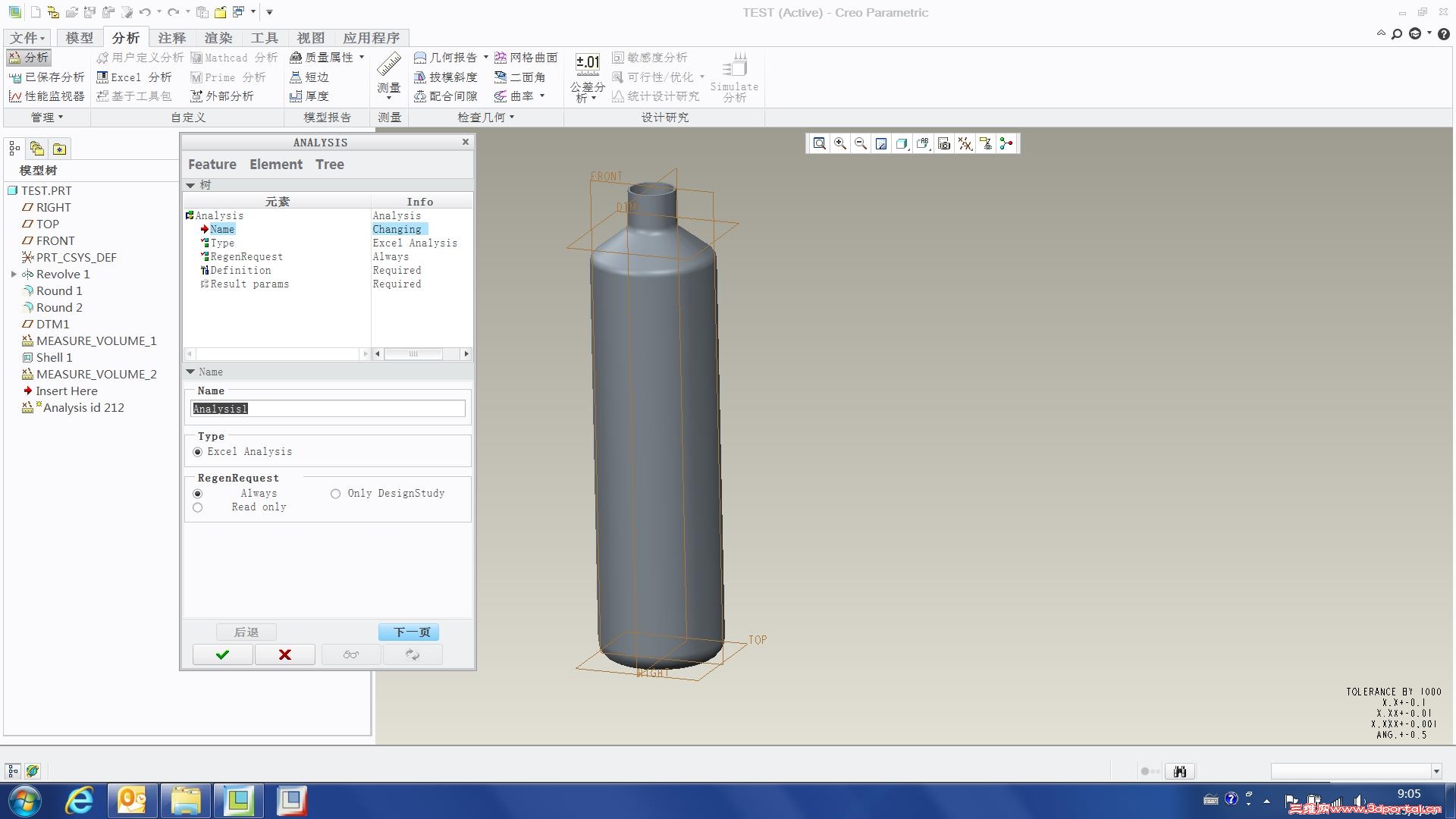Click the green checkmark OK button
Viewport: 1456px width, 819px height.
pos(222,655)
